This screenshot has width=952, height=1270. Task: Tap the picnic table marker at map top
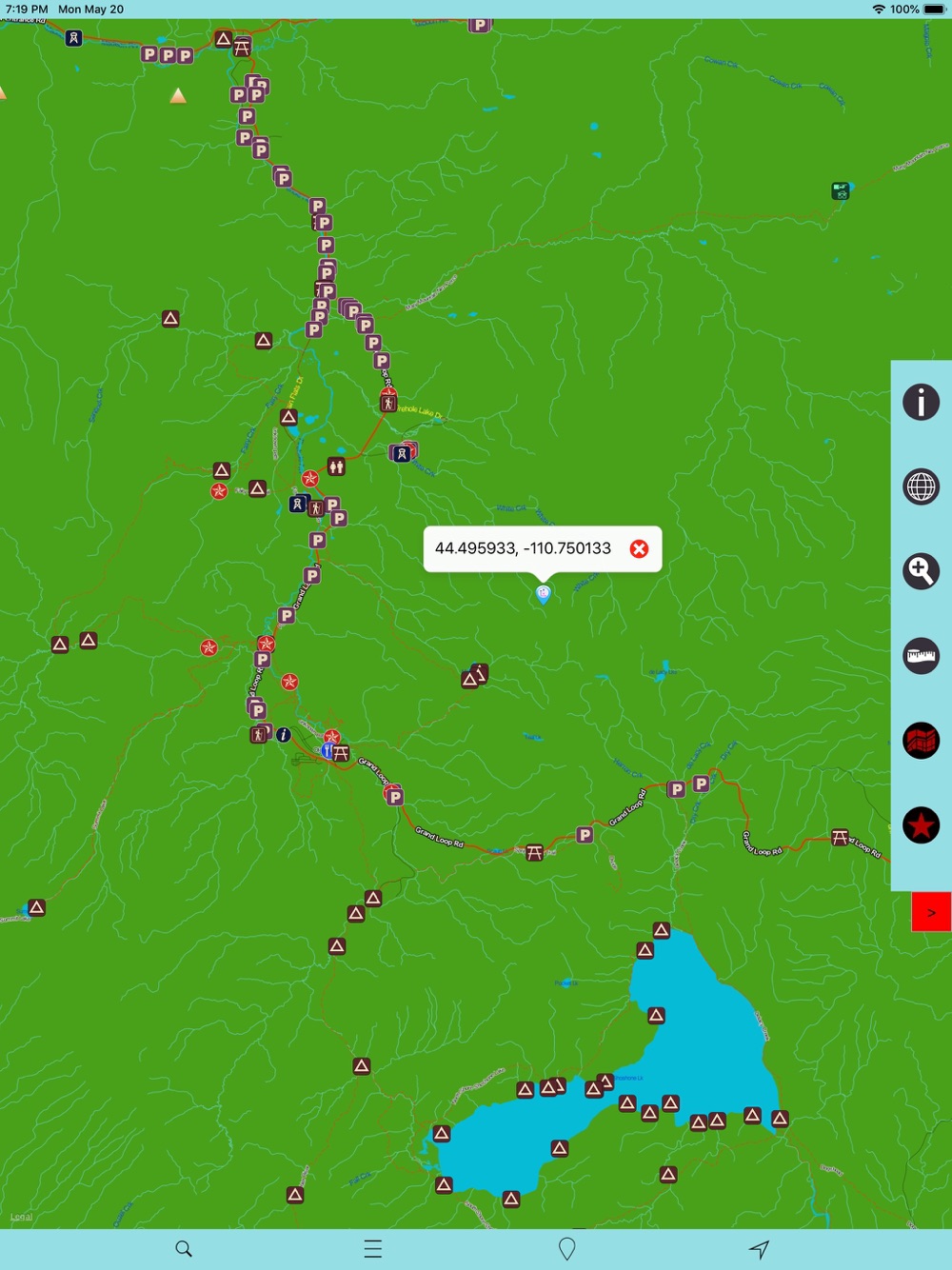click(242, 47)
